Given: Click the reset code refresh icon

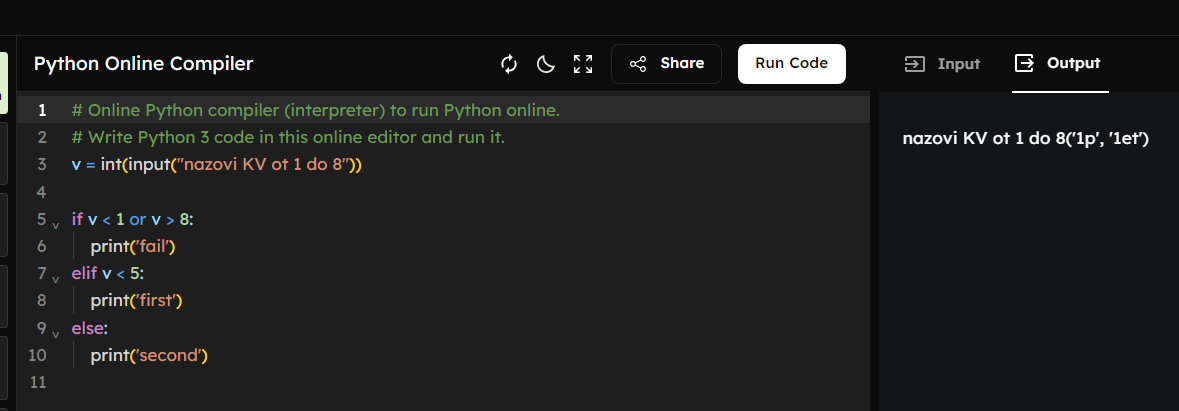Looking at the screenshot, I should pyautogui.click(x=509, y=64).
